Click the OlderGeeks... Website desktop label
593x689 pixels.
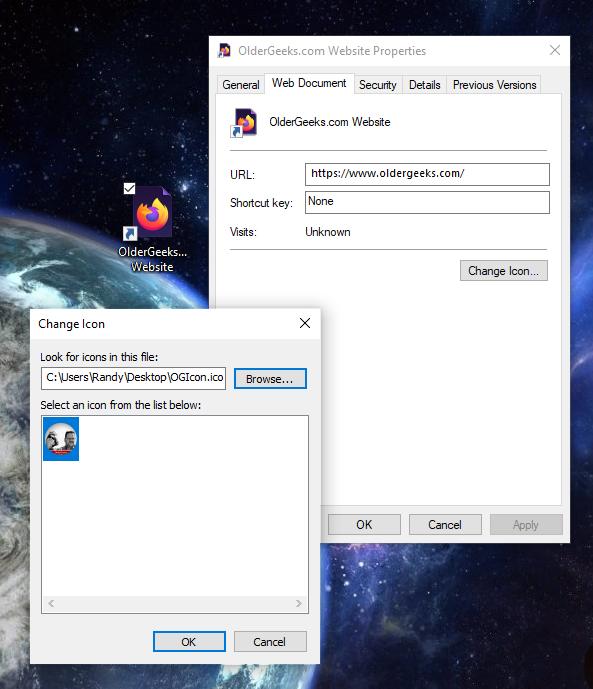pos(152,259)
